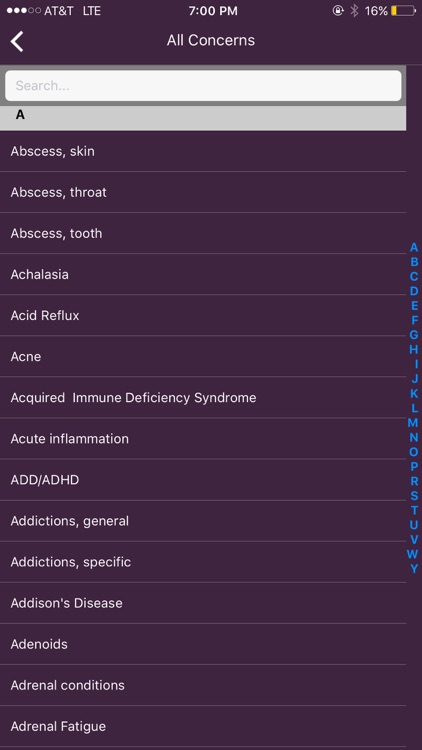The height and width of the screenshot is (750, 422).
Task: Open Addison's Disease entry
Action: click(x=203, y=604)
